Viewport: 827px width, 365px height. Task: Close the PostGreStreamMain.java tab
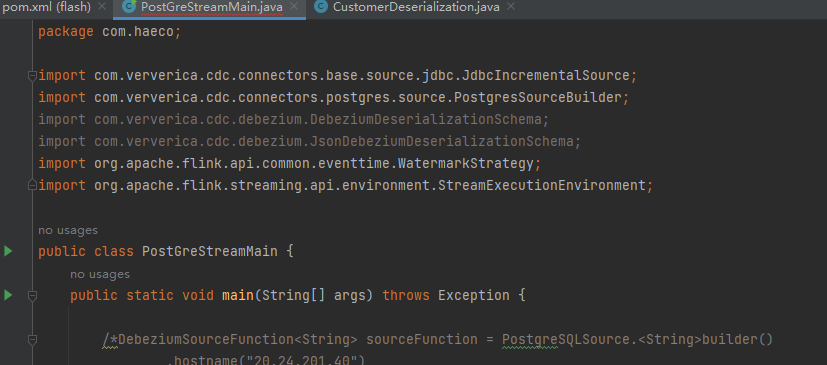click(294, 7)
